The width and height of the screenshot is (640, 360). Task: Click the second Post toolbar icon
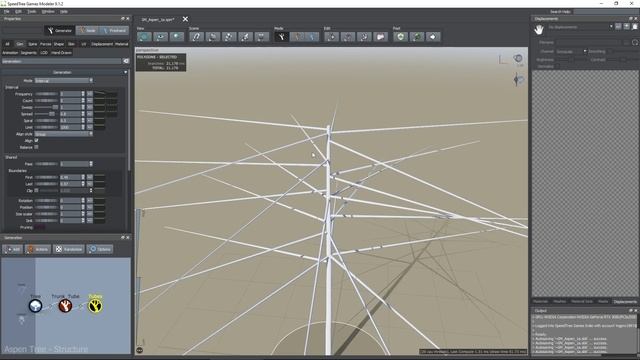417,37
